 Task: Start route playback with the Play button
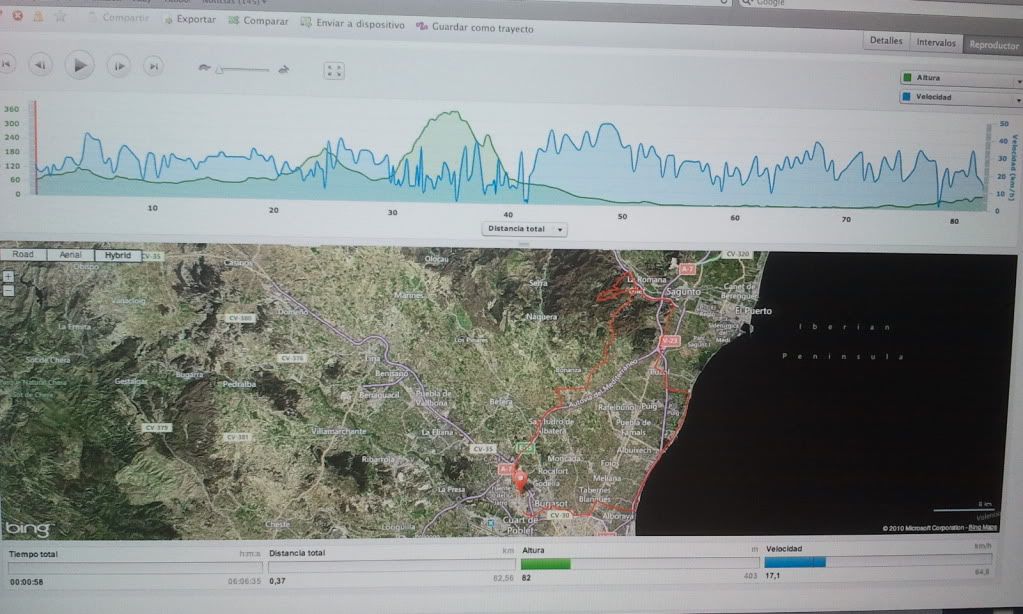(x=80, y=65)
